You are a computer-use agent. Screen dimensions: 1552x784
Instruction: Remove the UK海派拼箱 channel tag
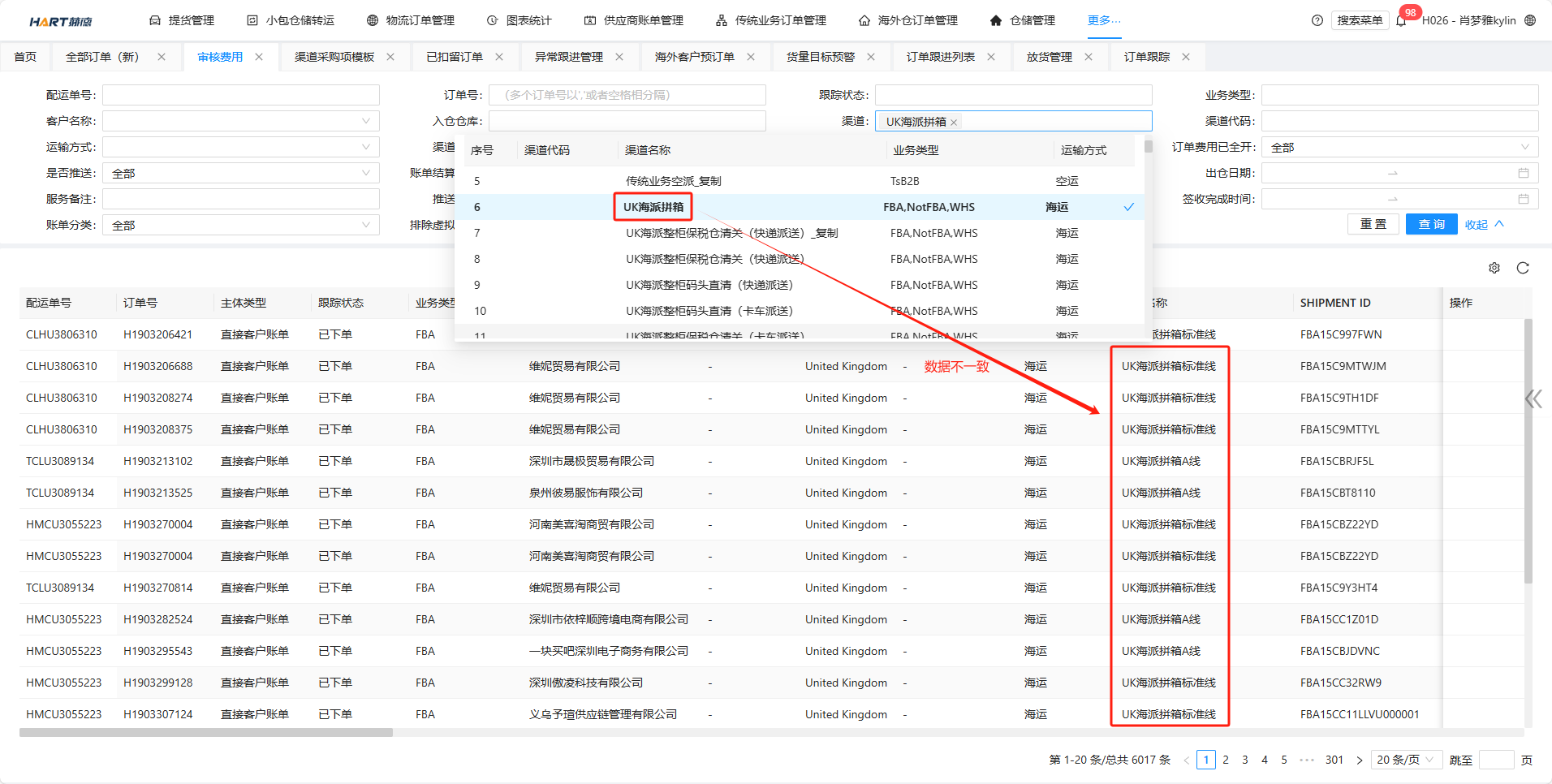955,123
